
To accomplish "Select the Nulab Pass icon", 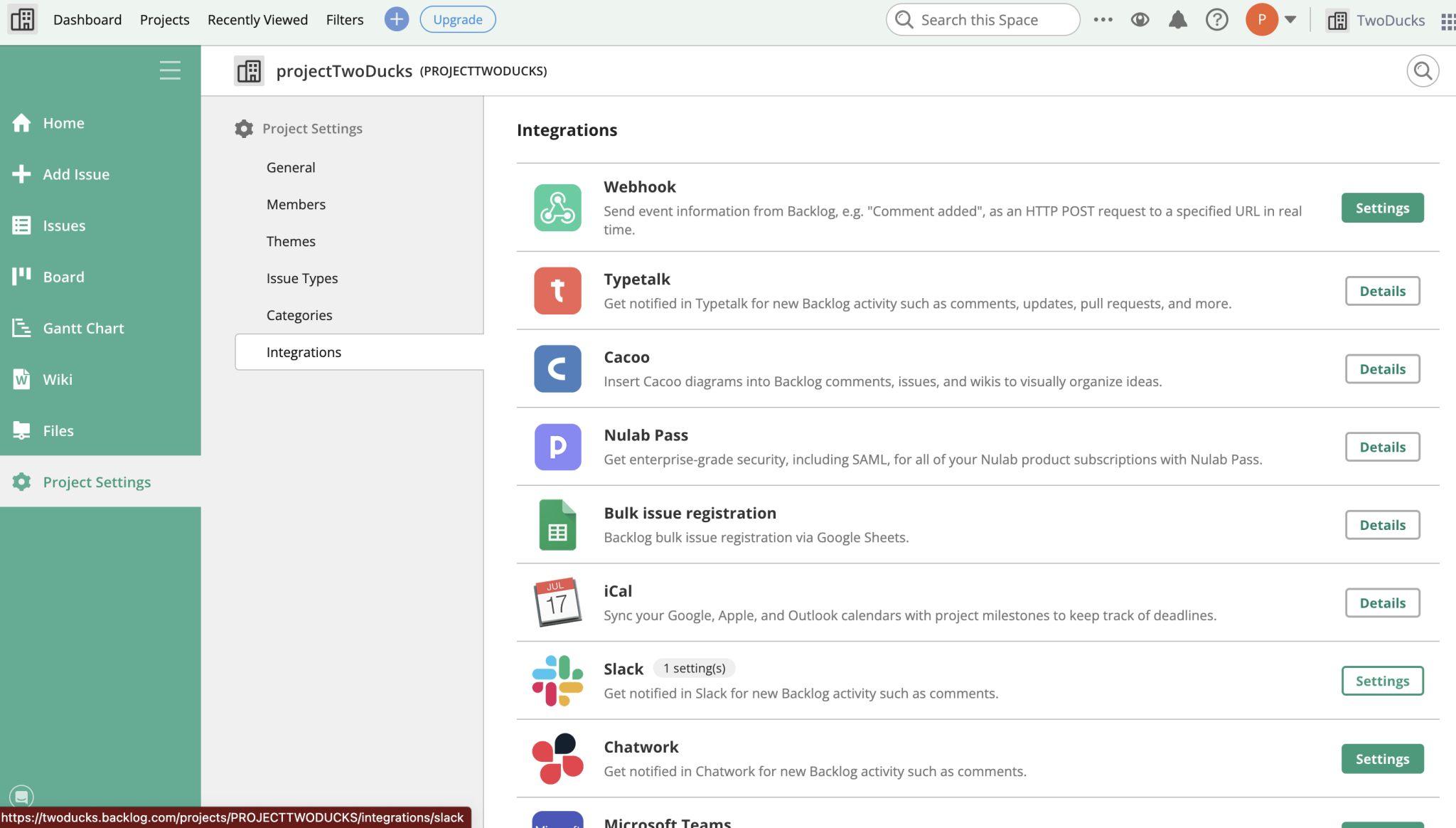I will click(557, 447).
